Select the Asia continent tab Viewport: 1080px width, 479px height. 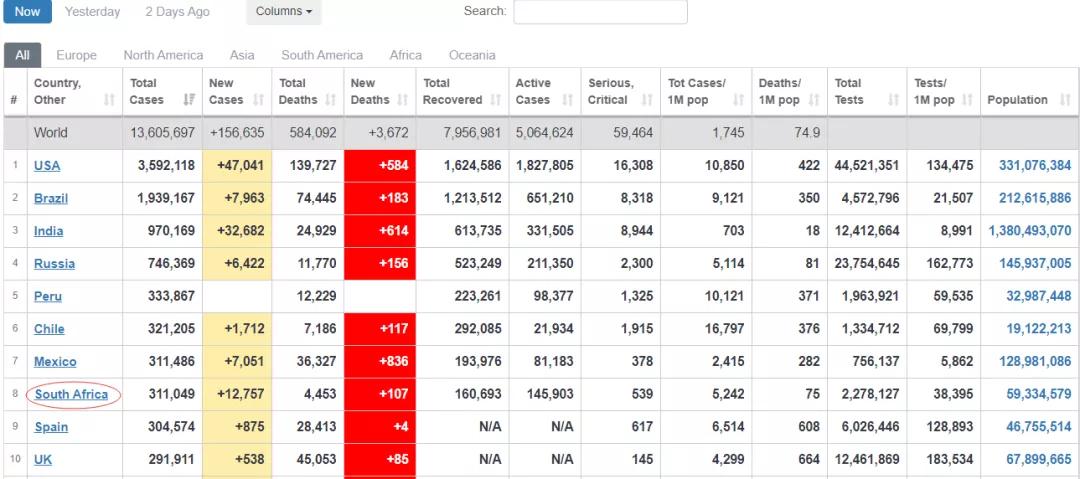[x=242, y=55]
